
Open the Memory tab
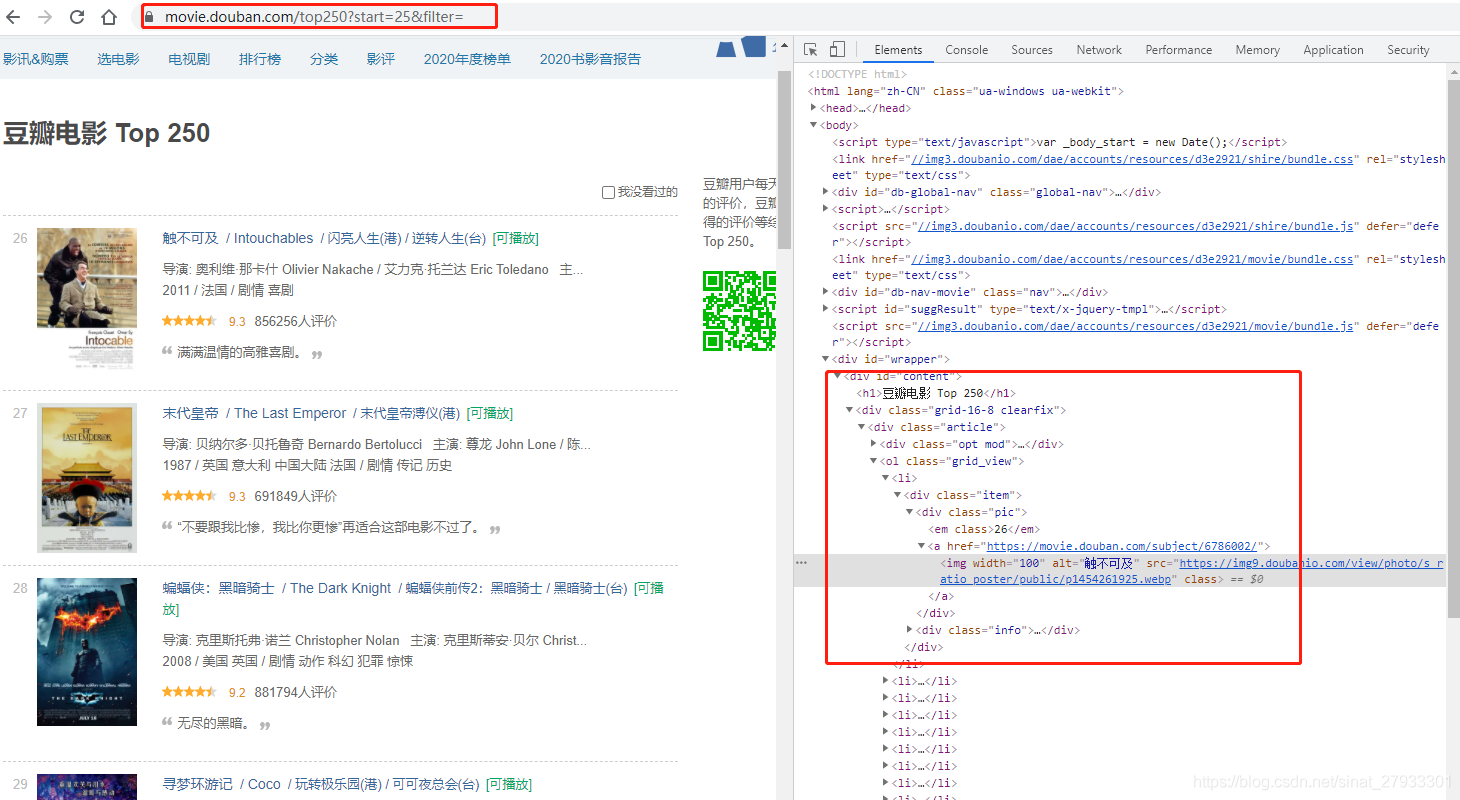click(1257, 50)
